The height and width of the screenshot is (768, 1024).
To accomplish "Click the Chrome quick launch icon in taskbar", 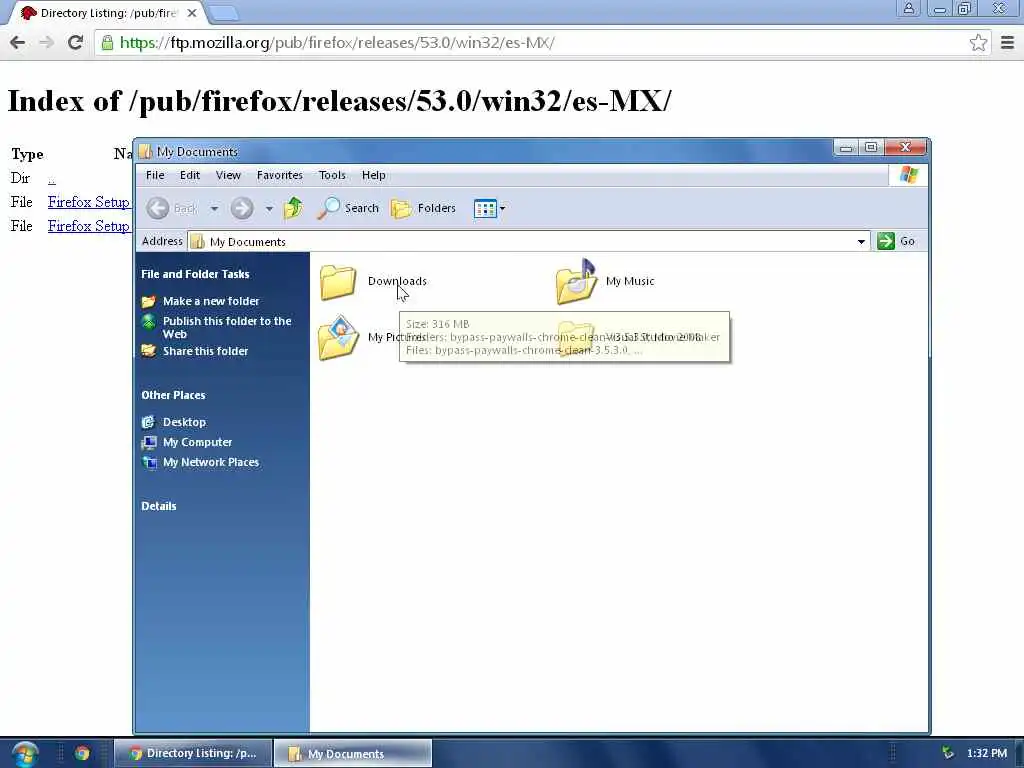I will tap(82, 754).
